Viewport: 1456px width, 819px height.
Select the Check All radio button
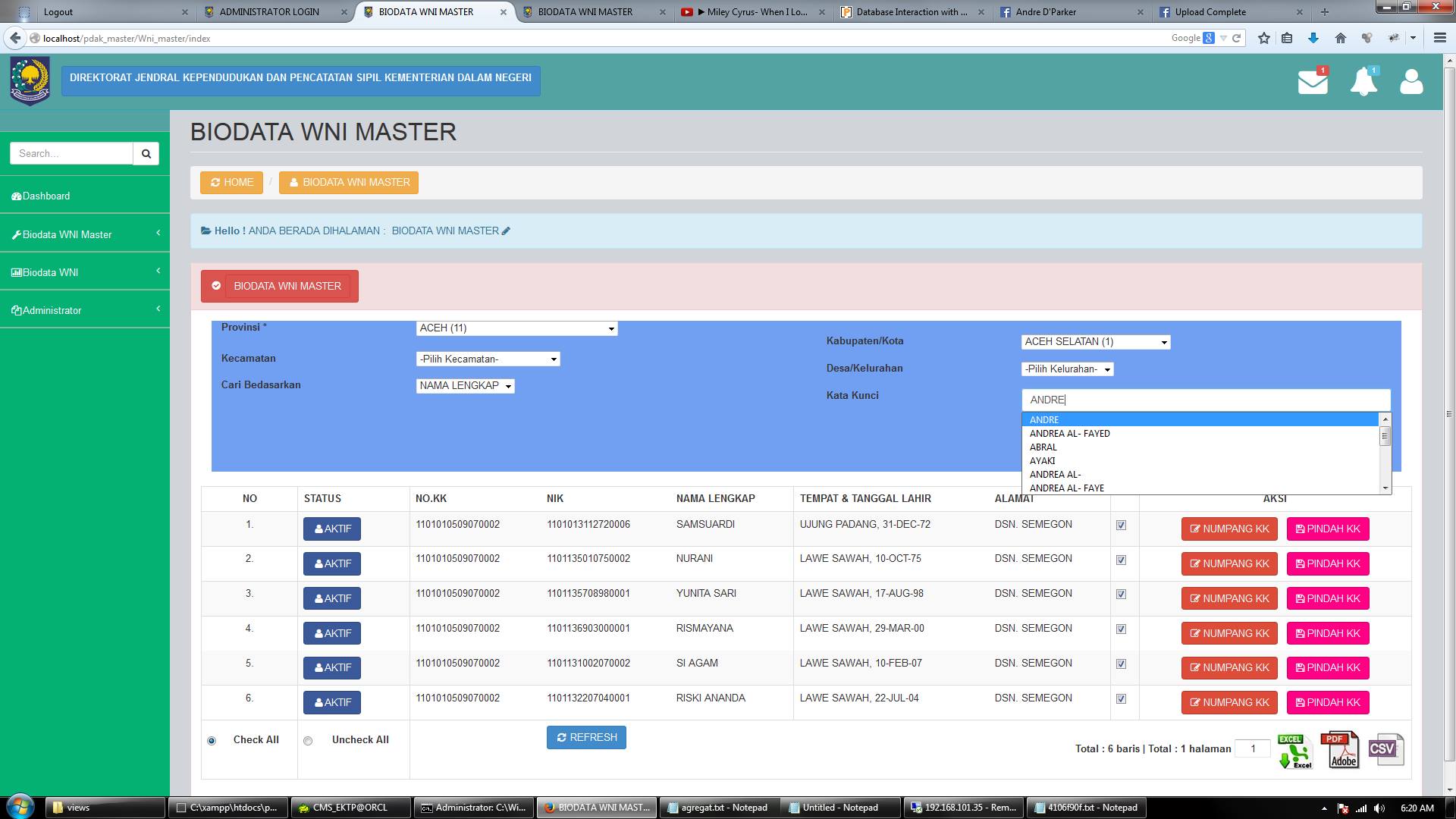212,741
